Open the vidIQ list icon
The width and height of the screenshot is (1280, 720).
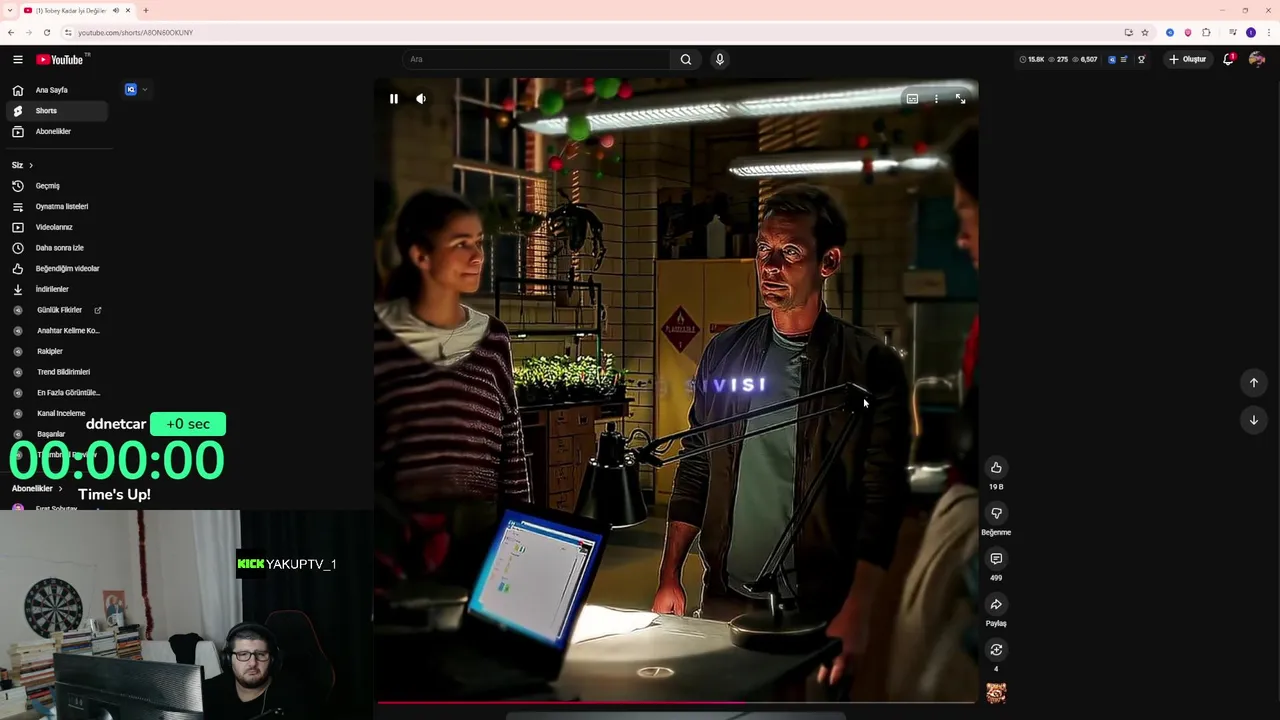pos(1125,60)
